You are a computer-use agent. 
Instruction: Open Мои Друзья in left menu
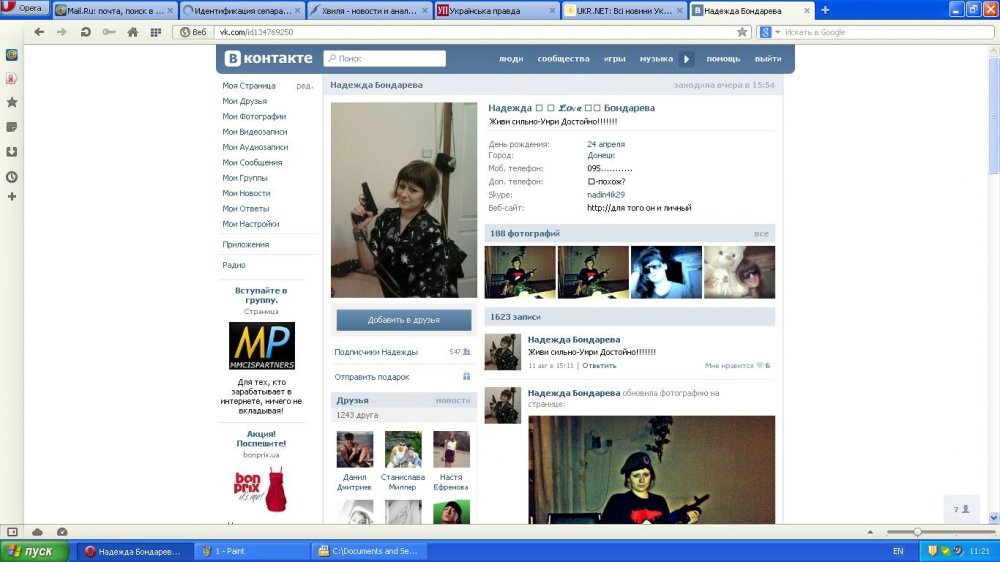(x=244, y=101)
